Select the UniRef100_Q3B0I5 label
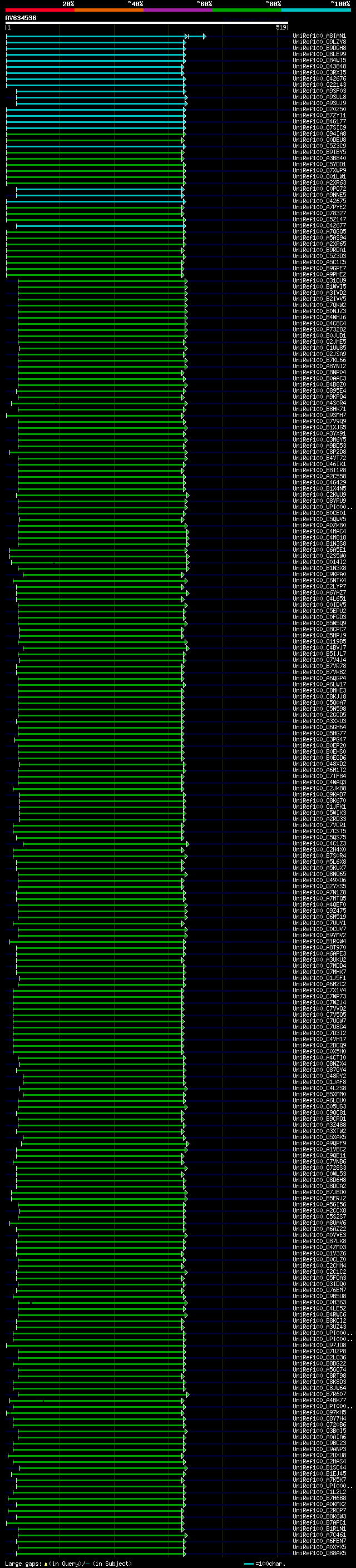 pos(319,1431)
